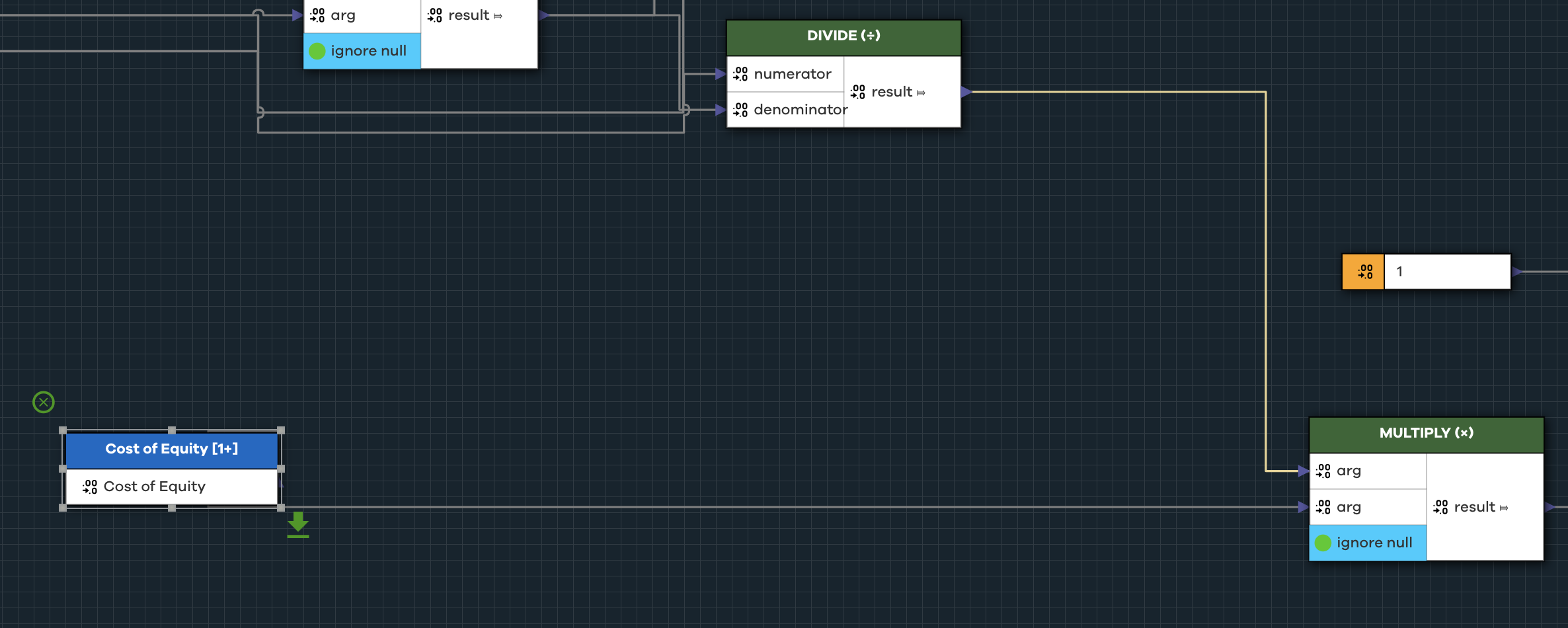Click the DIVIDE result number icon
This screenshot has width=1568, height=628.
(x=858, y=92)
